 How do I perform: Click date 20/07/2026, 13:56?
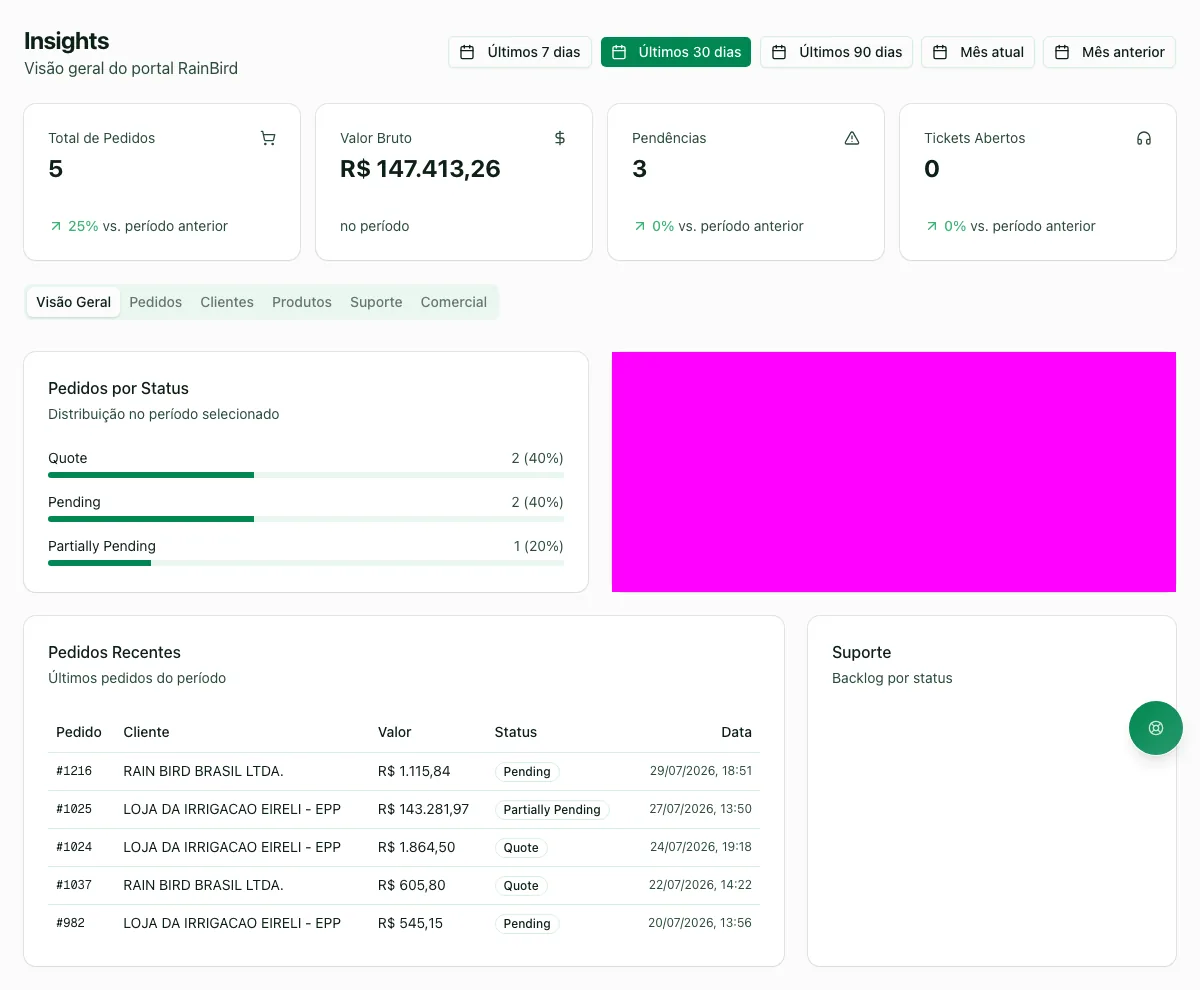click(x=700, y=923)
